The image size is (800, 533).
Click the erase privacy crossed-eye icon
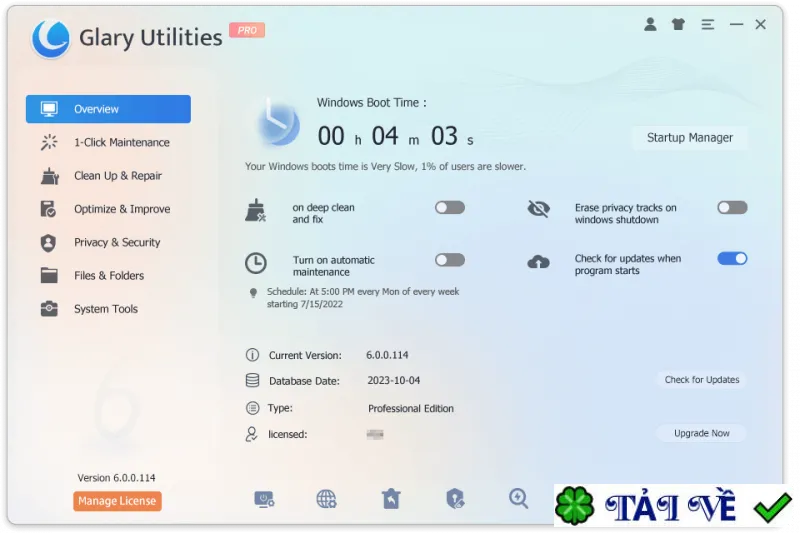coord(538,209)
